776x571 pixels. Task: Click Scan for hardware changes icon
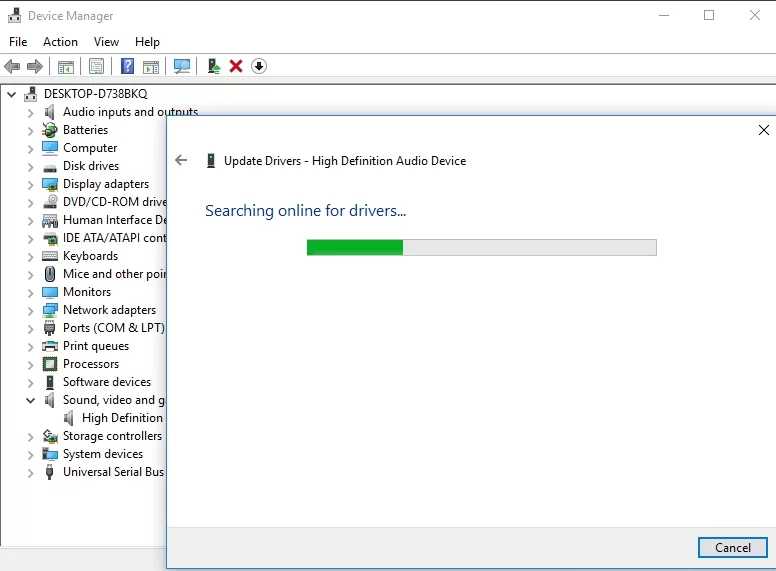click(x=182, y=66)
